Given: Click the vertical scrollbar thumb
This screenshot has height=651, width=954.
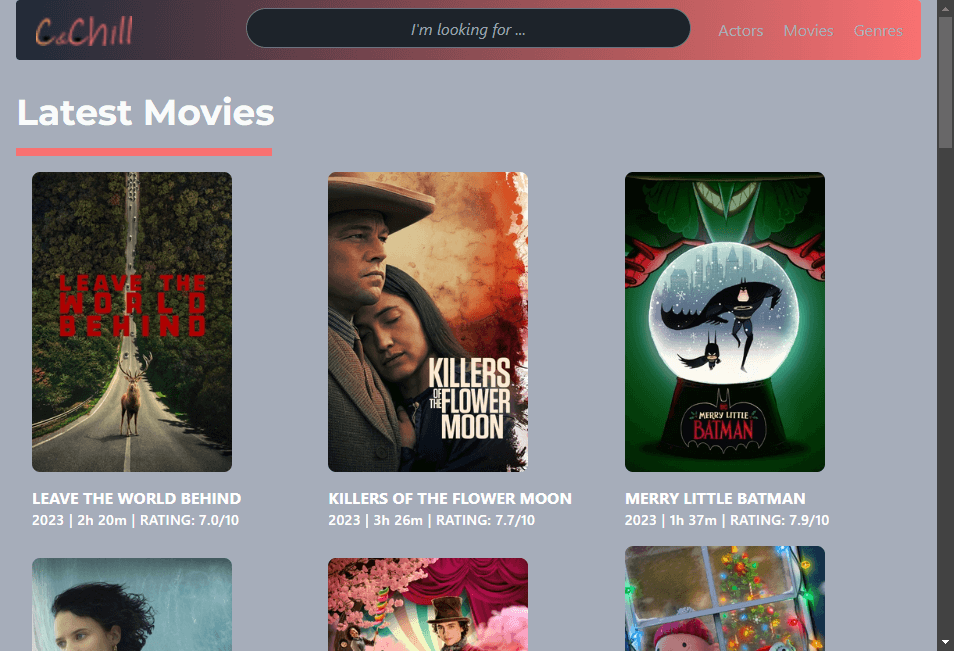Looking at the screenshot, I should pos(945,82).
